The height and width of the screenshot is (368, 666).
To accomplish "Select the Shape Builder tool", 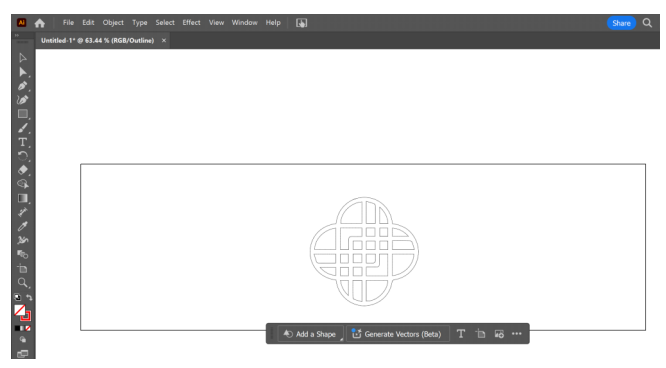I will pyautogui.click(x=23, y=184).
